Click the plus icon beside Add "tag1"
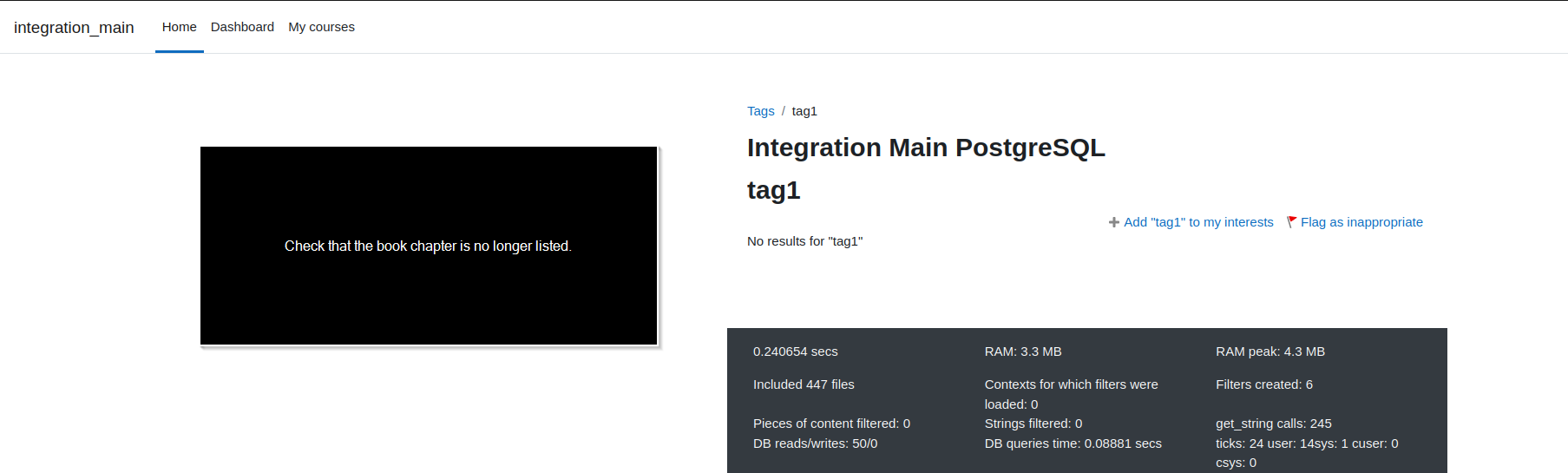 pyautogui.click(x=1113, y=222)
